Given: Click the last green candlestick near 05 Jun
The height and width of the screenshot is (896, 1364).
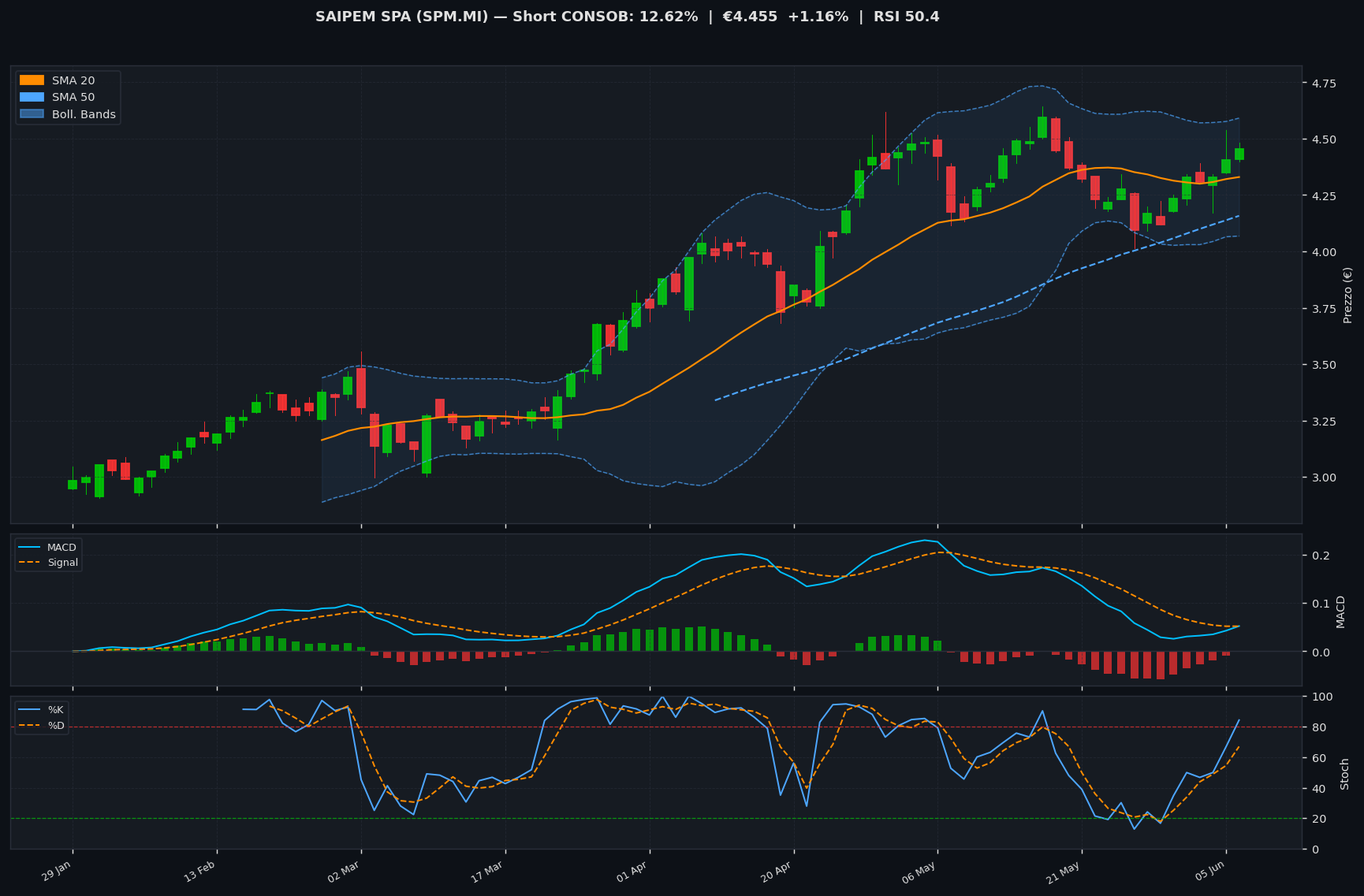Looking at the screenshot, I should point(1239,154).
